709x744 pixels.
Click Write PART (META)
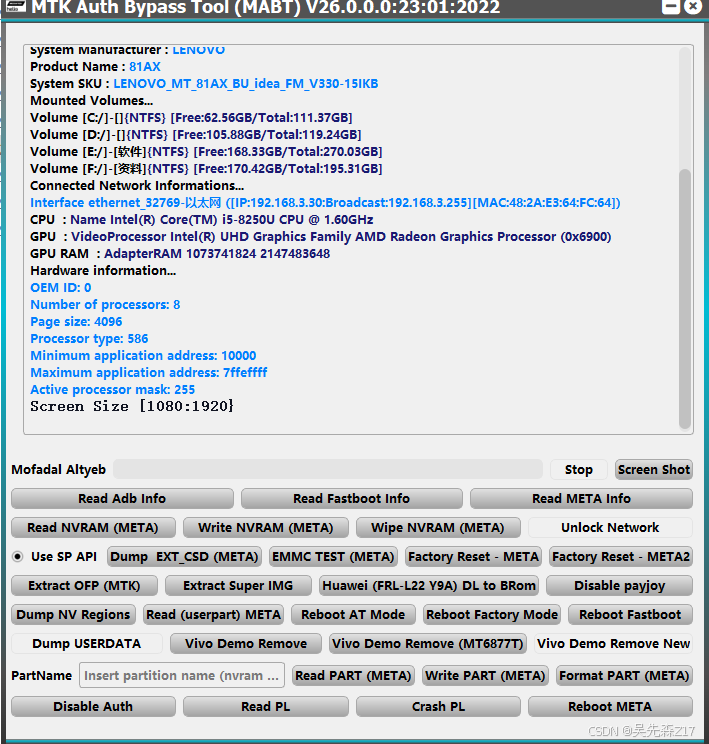click(x=485, y=675)
